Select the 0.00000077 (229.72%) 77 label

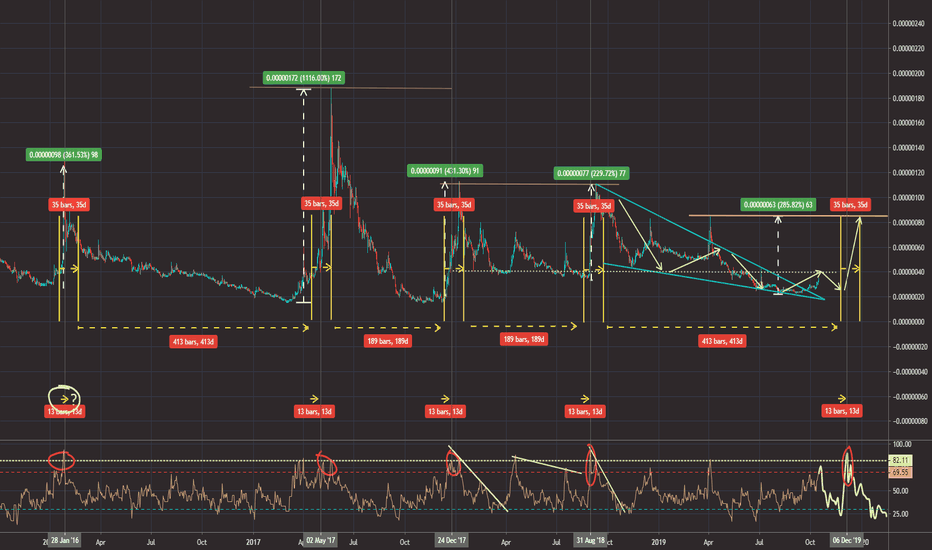click(x=591, y=174)
